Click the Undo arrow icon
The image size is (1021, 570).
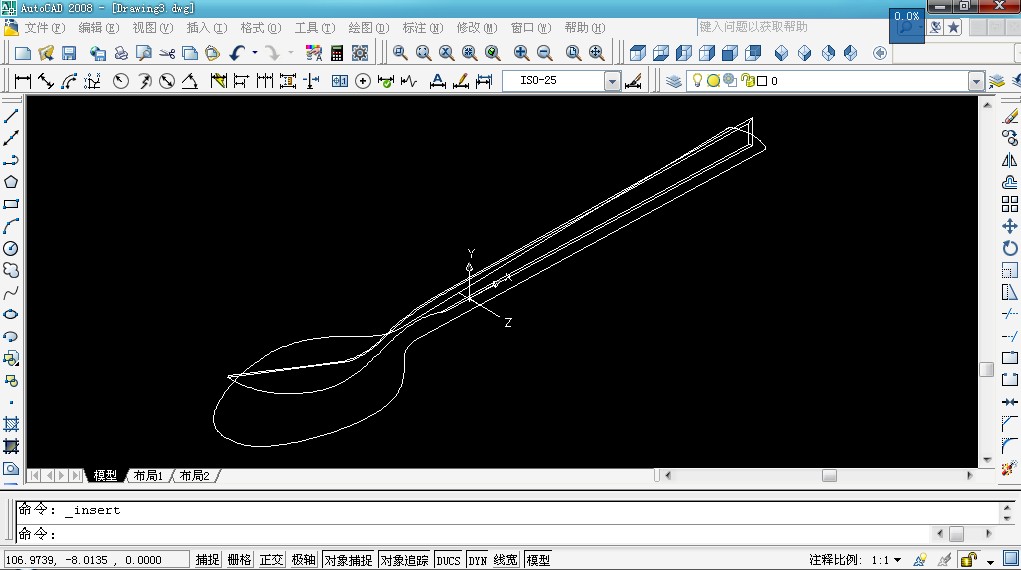pyautogui.click(x=238, y=53)
